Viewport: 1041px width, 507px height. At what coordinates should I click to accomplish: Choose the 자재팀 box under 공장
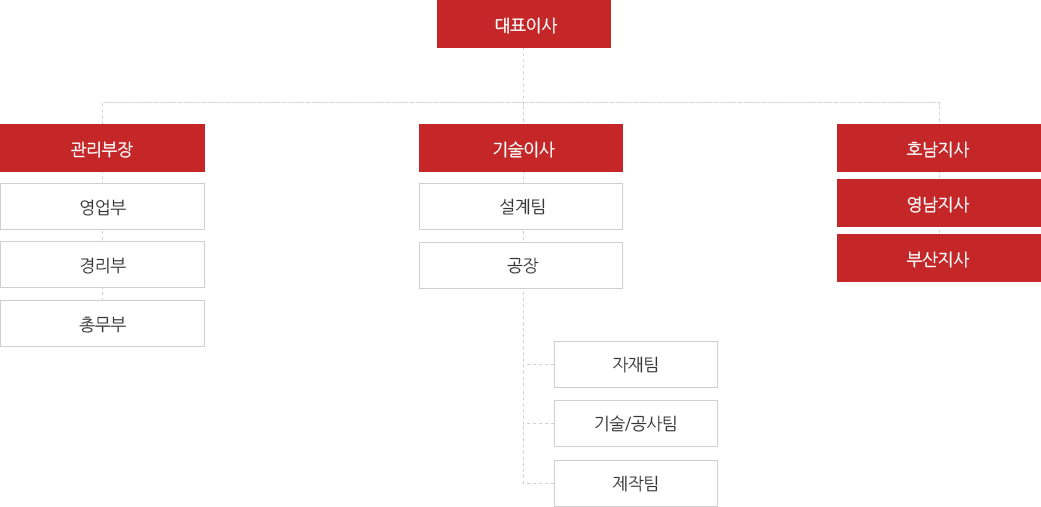(x=636, y=364)
